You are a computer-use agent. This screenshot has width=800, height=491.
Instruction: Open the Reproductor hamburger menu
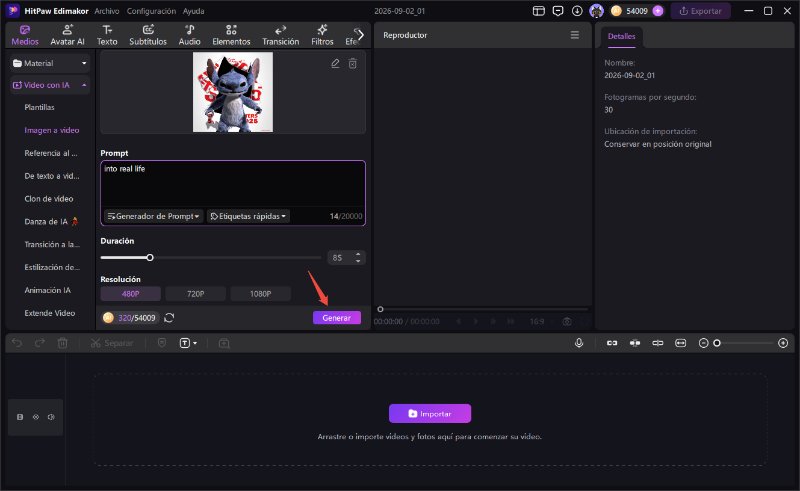tap(574, 35)
